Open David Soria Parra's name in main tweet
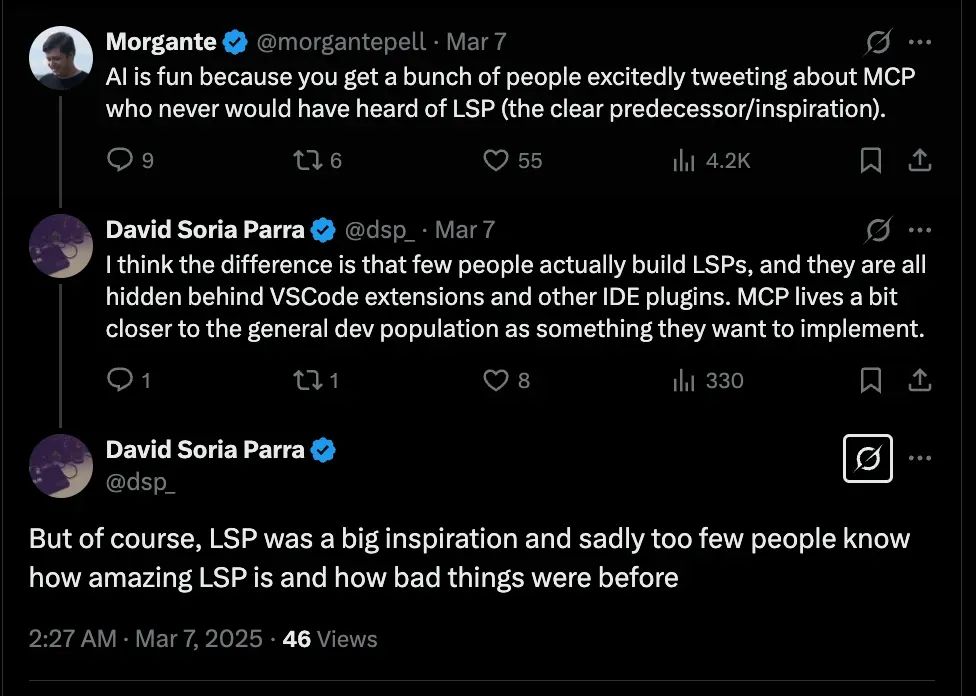 point(205,450)
